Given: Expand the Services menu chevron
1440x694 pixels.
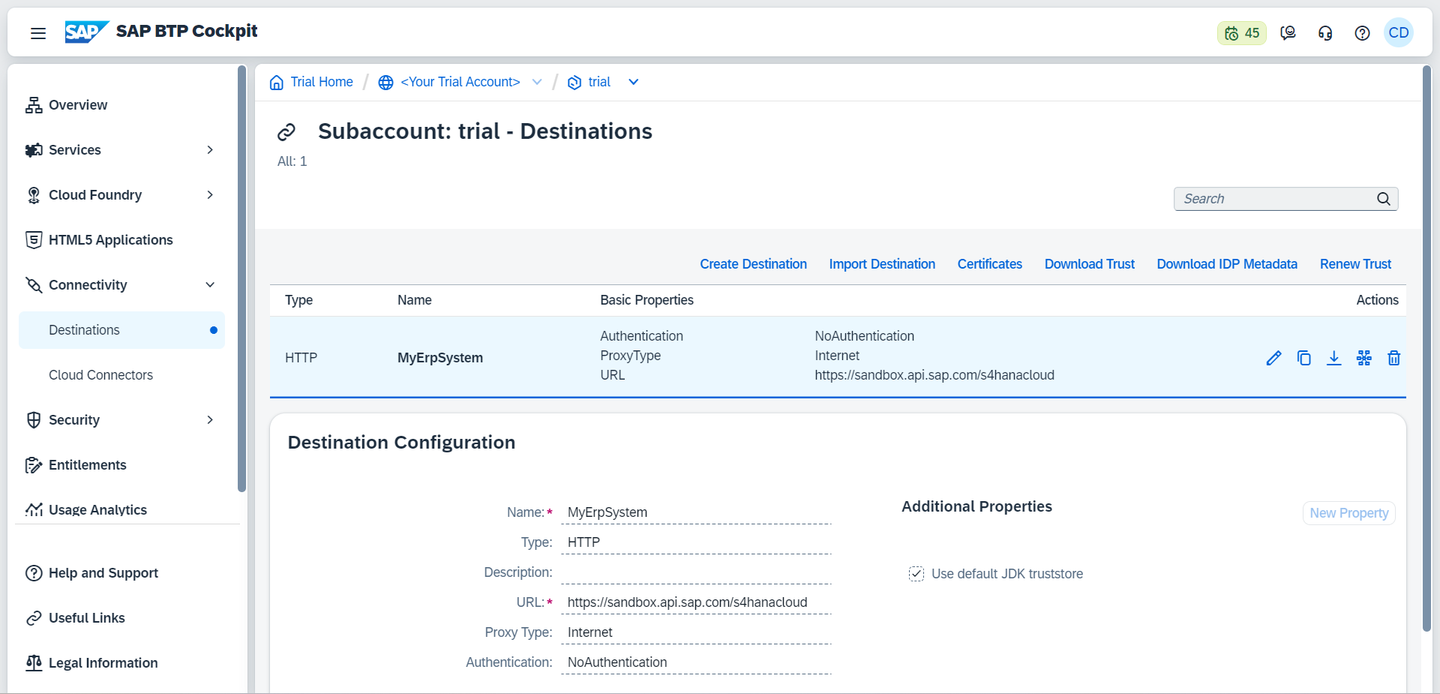Looking at the screenshot, I should (210, 150).
